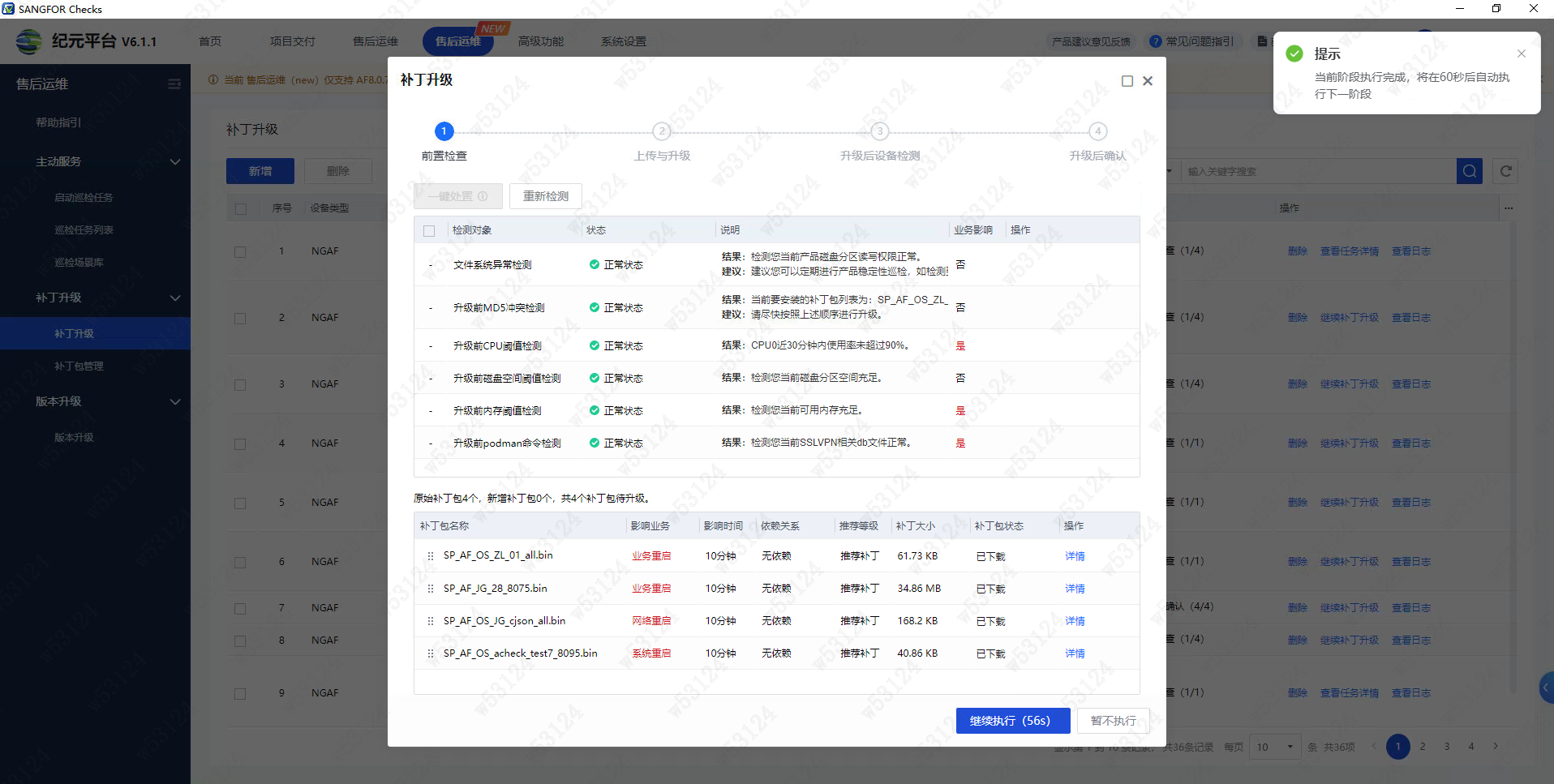Close the 补丁升级 dialog with X icon
The image size is (1554, 784).
(x=1148, y=81)
